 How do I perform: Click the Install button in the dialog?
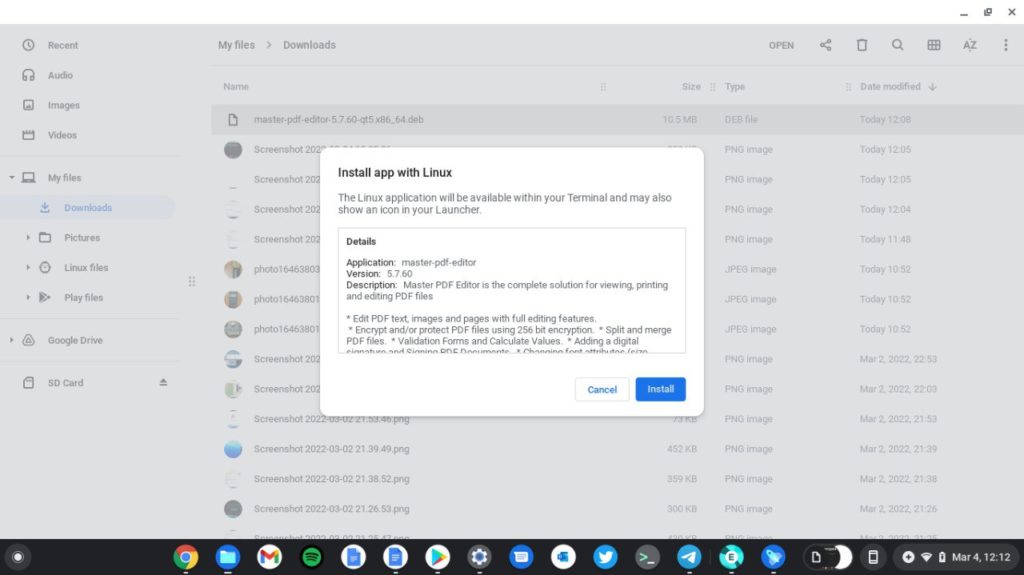(660, 389)
